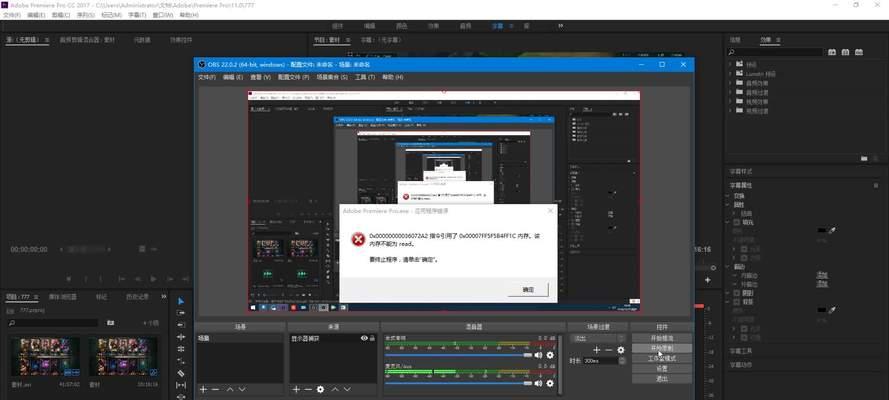Open Premiere 序列(S) menu
Image resolution: width=889 pixels, height=400 pixels.
coord(85,15)
